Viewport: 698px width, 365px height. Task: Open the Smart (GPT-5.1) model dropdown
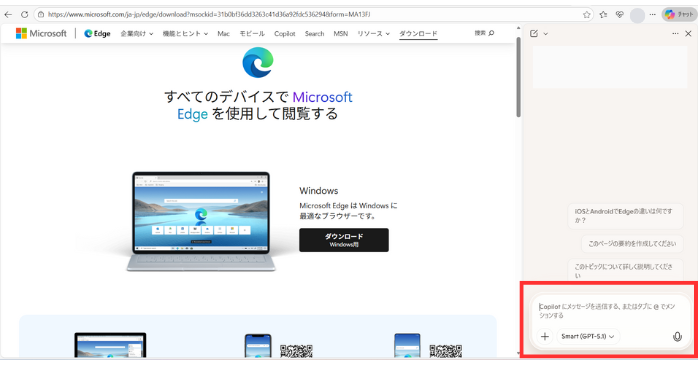point(588,337)
